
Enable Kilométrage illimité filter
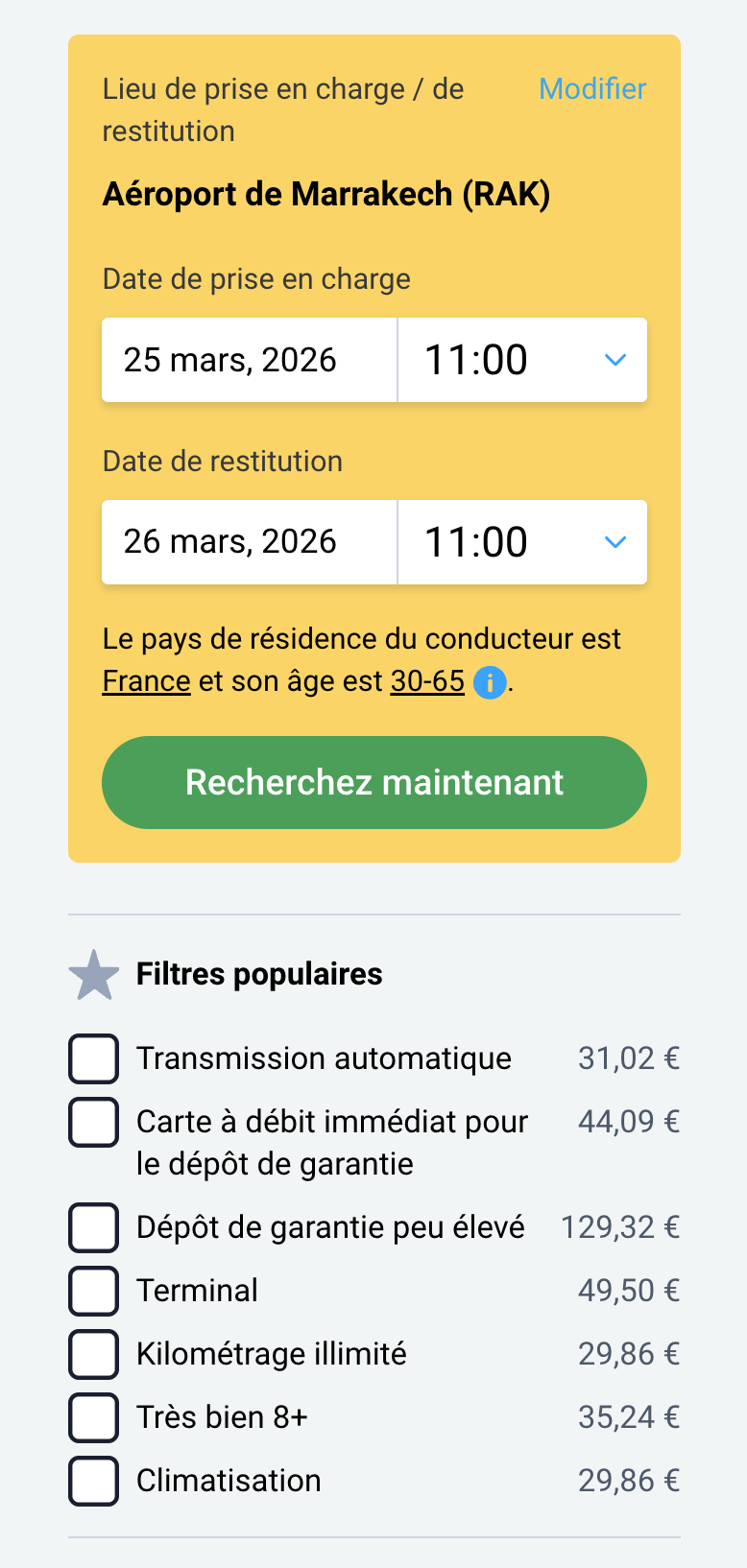[94, 1354]
